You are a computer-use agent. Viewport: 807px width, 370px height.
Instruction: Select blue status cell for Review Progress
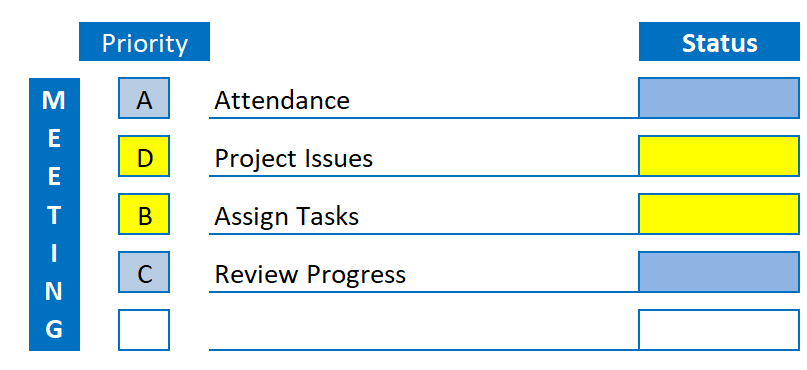(x=719, y=272)
